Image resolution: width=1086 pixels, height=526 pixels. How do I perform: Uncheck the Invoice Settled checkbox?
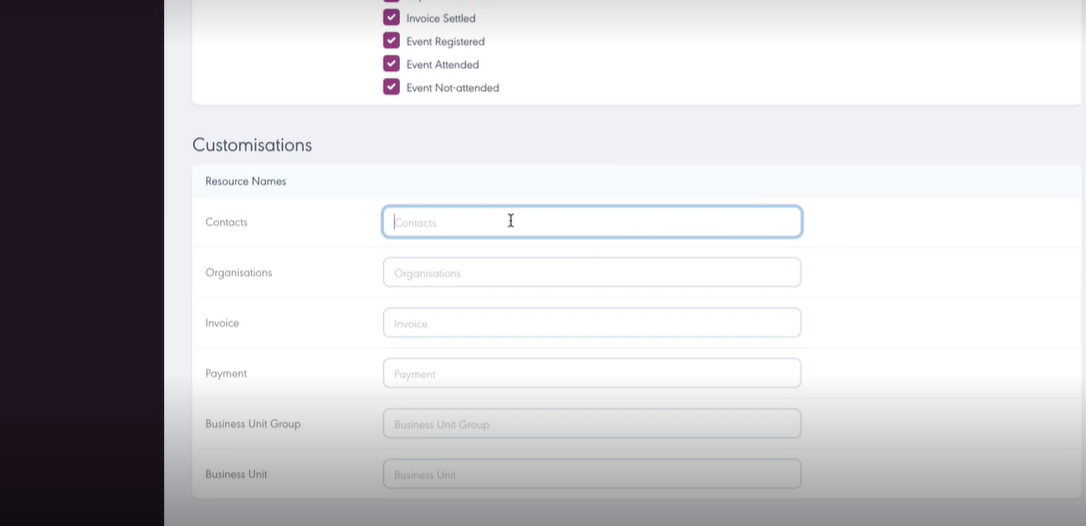tap(391, 18)
